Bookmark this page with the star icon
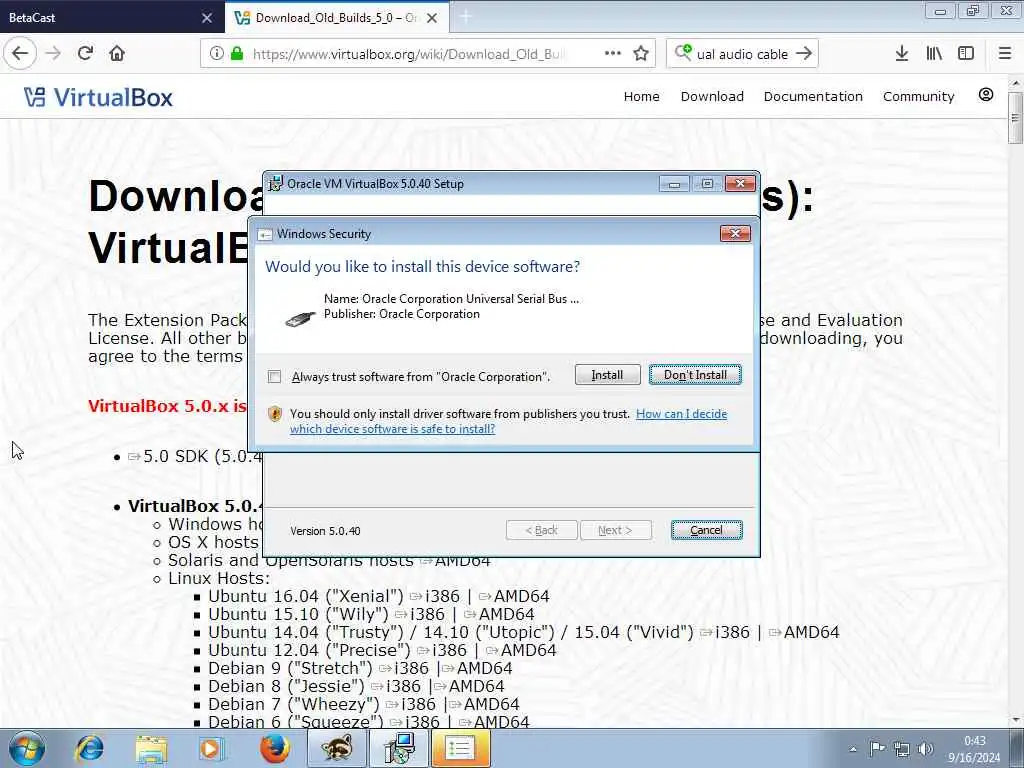 point(641,54)
